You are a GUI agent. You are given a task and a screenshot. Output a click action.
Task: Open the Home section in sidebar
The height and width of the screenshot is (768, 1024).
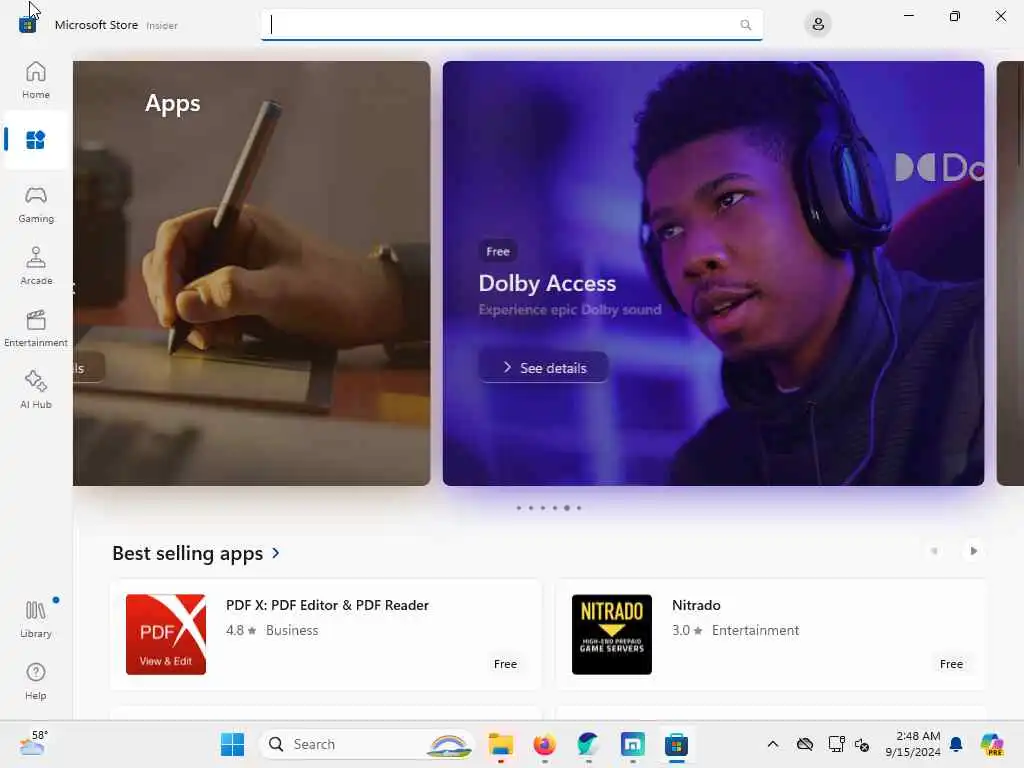click(36, 80)
